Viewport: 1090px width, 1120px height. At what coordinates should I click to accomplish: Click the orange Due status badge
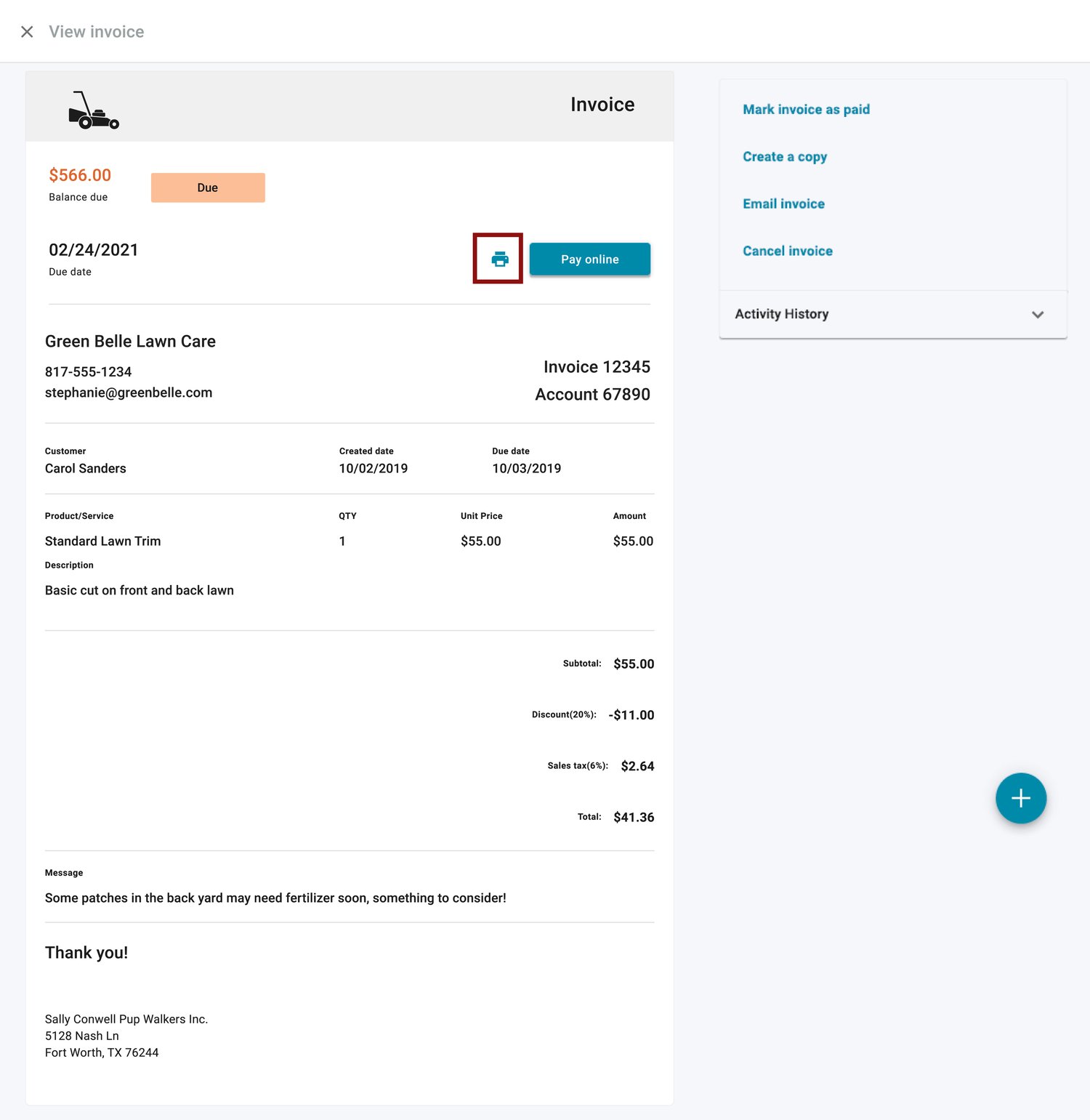(x=208, y=187)
